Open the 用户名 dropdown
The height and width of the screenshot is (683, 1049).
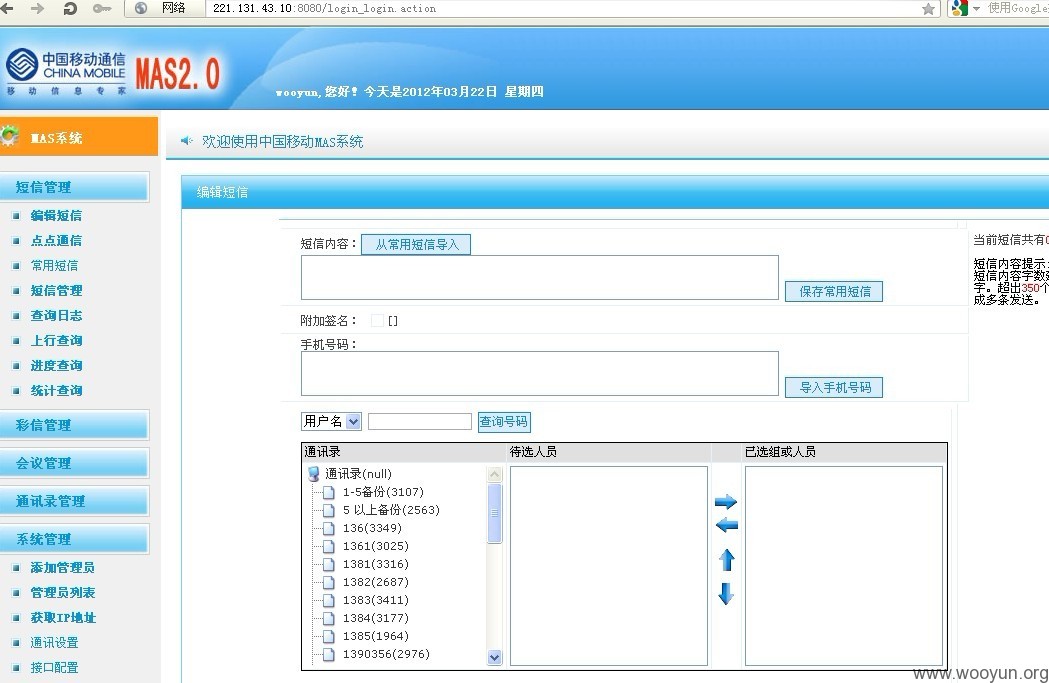click(330, 421)
